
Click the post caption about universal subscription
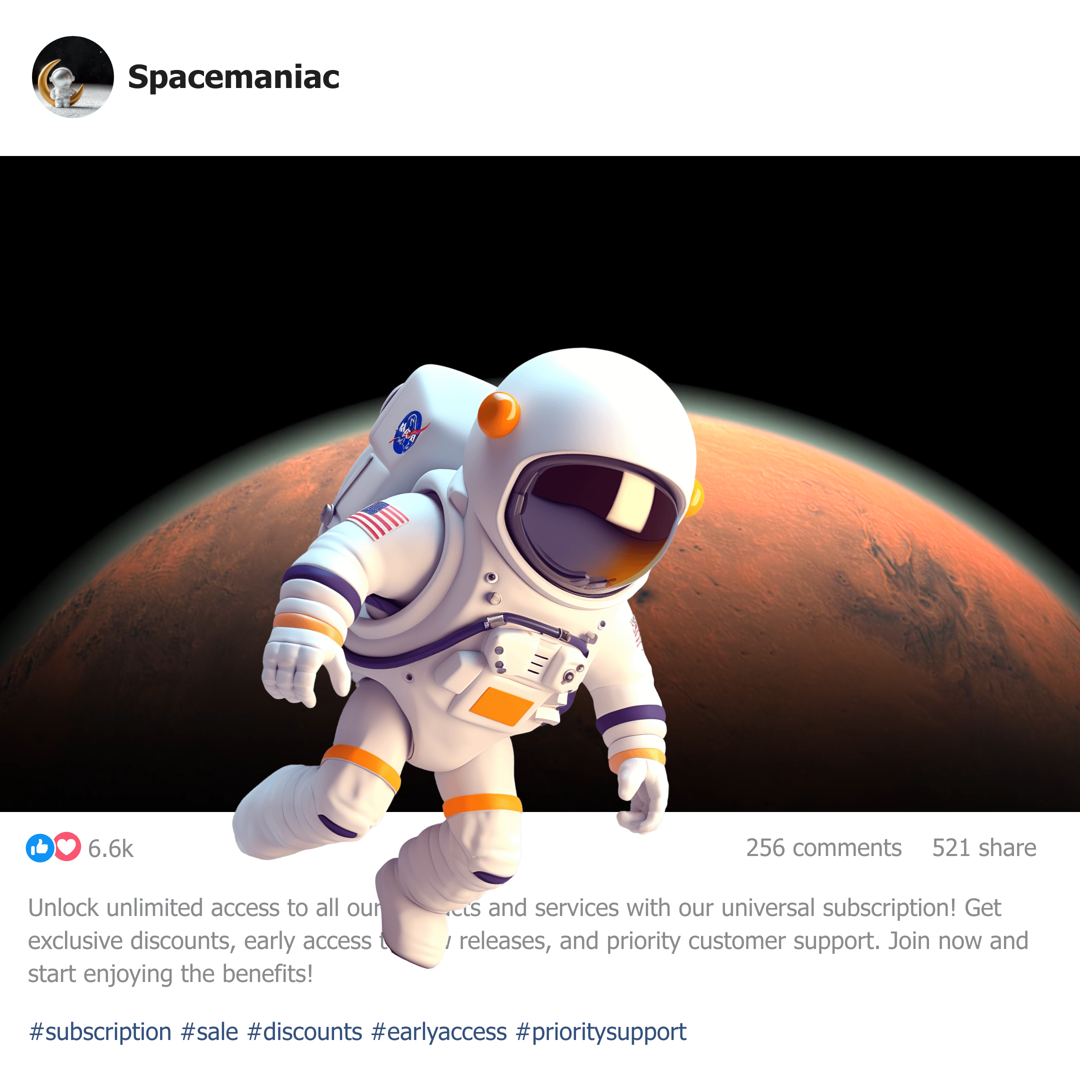pos(528,941)
